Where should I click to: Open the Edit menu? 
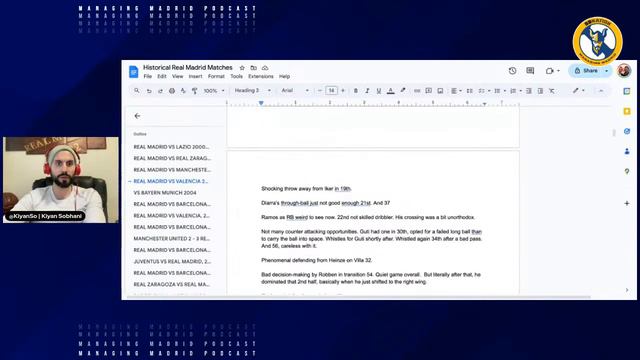(x=162, y=76)
